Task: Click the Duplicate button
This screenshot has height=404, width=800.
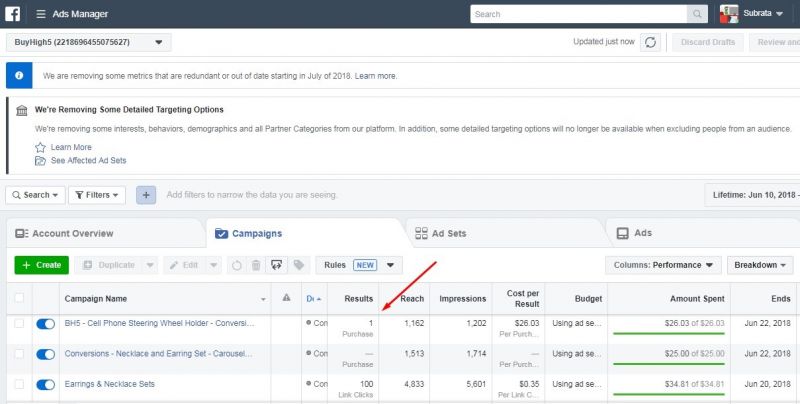Action: pyautogui.click(x=109, y=265)
